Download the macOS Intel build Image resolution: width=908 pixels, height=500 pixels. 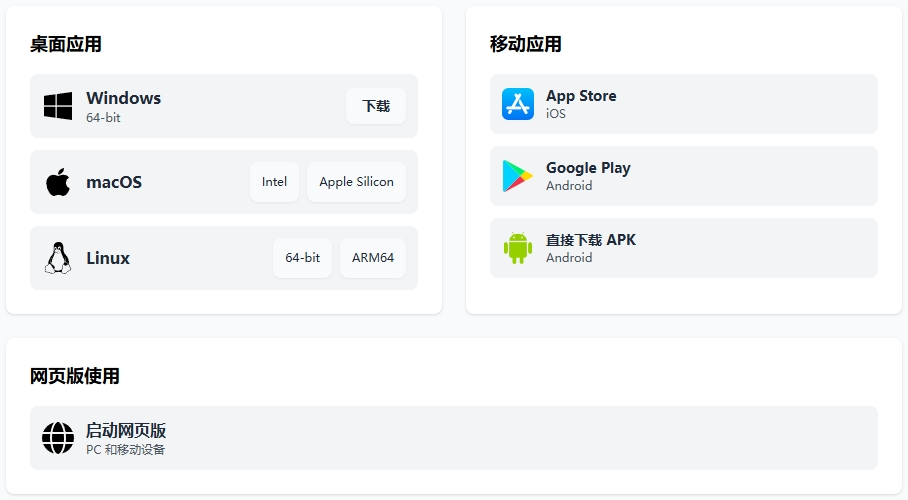pos(274,182)
